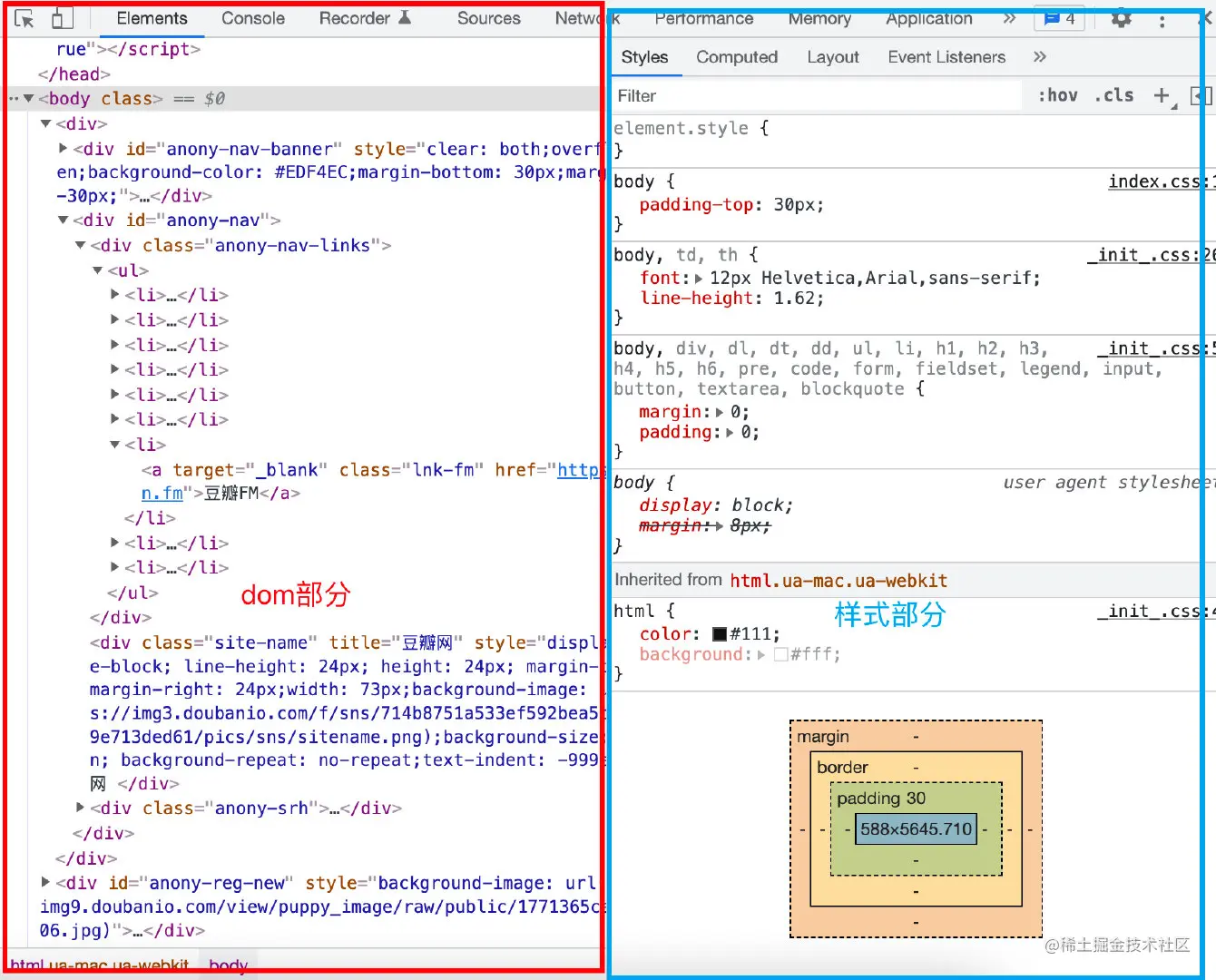The image size is (1216, 980).
Task: Collapse the body element node
Action: click(x=28, y=98)
